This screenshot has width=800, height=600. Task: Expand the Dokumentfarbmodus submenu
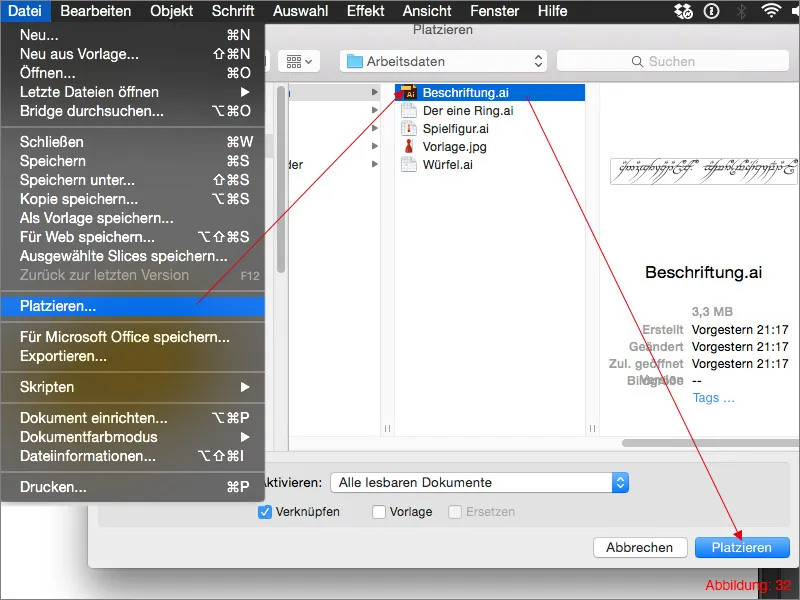point(133,437)
